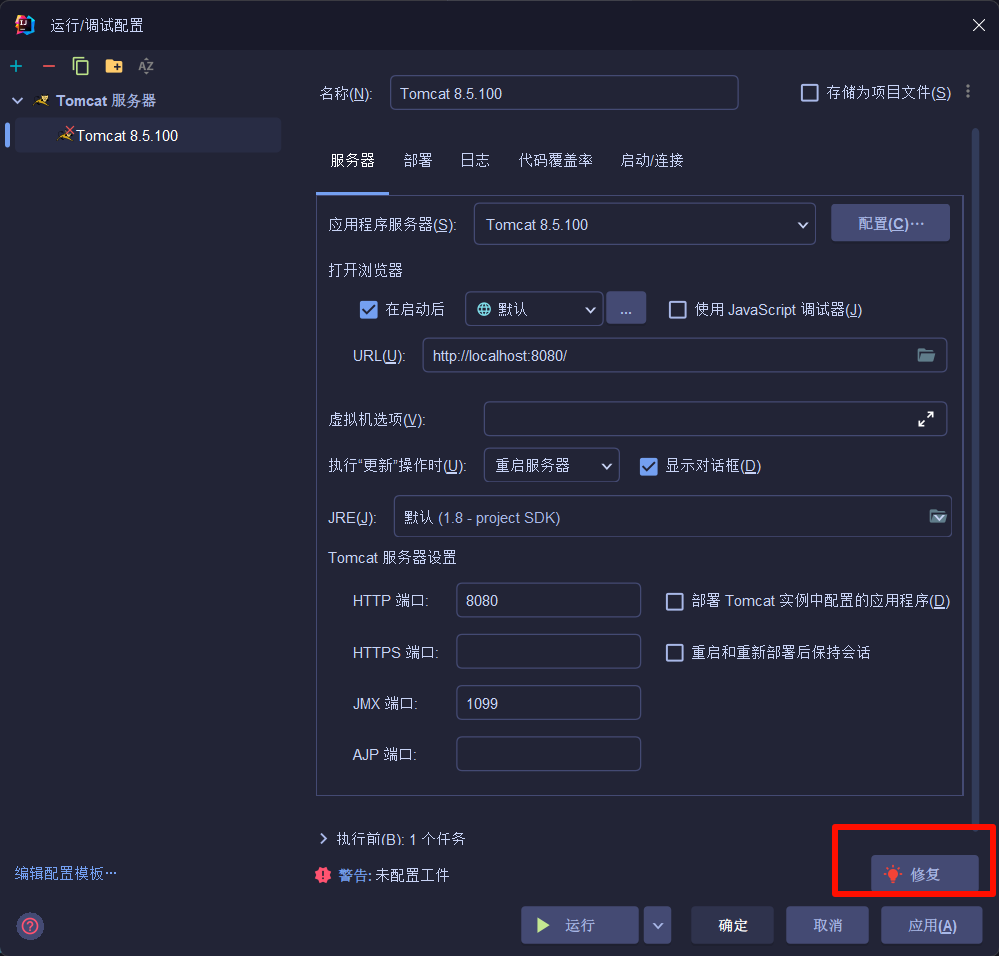Uncheck 显示对话框 checkbox
Image resolution: width=999 pixels, height=956 pixels.
pyautogui.click(x=649, y=466)
